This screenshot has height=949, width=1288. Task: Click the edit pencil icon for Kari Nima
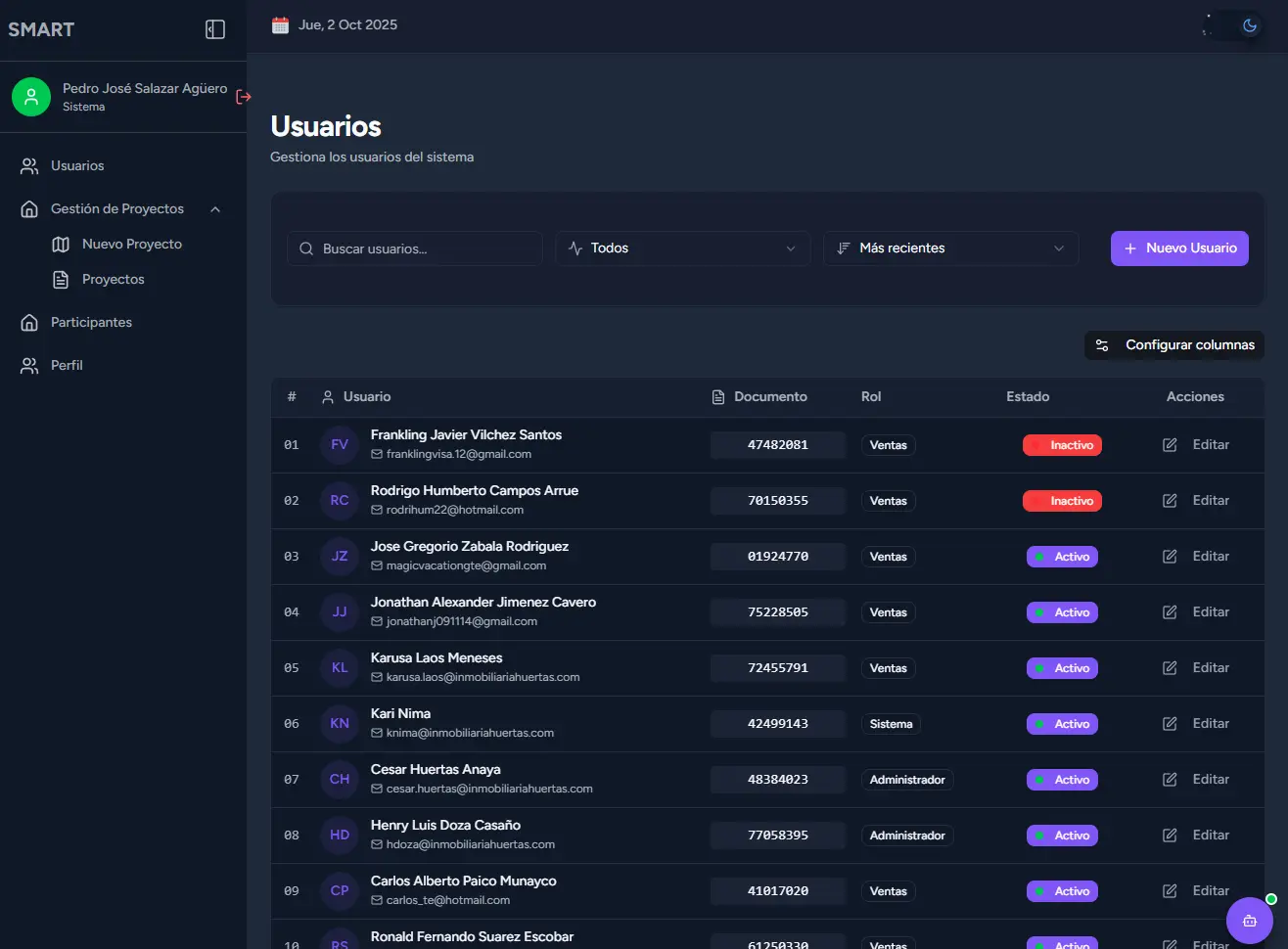pyautogui.click(x=1170, y=724)
